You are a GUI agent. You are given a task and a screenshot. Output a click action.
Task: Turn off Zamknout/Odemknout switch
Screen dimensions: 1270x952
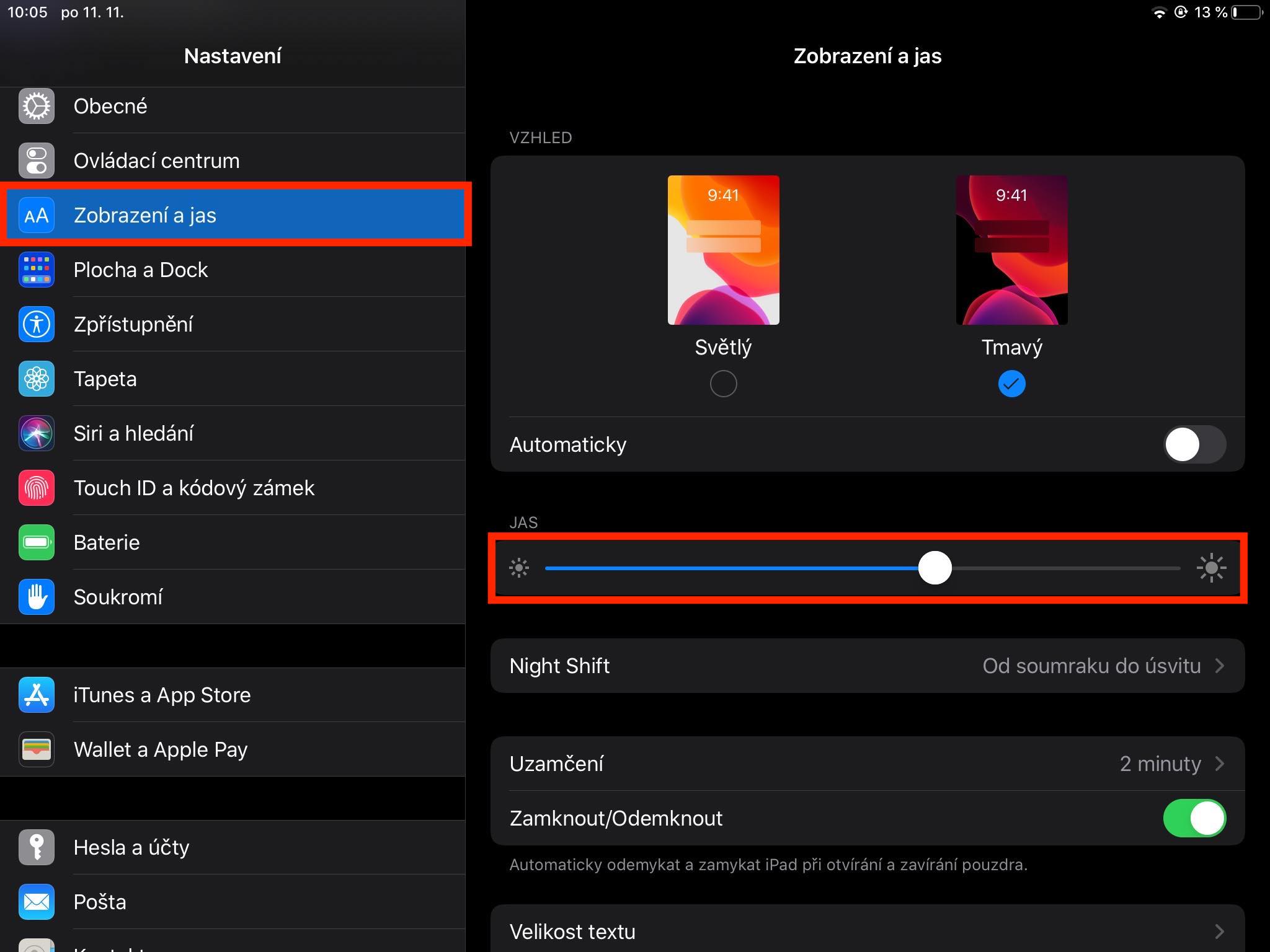click(x=1194, y=818)
